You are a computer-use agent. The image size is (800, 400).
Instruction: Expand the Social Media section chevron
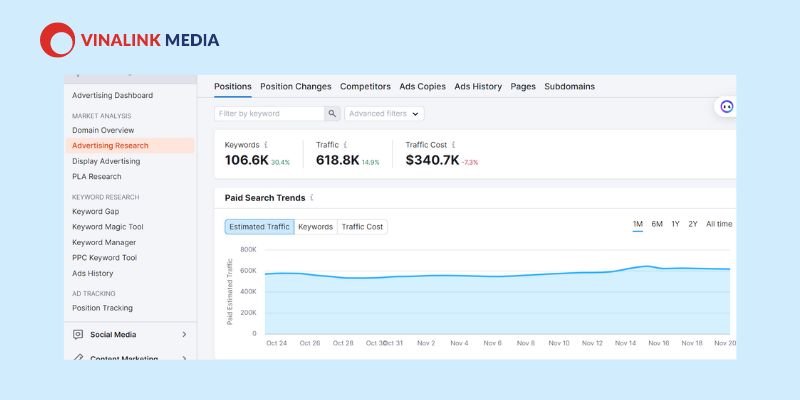(184, 335)
